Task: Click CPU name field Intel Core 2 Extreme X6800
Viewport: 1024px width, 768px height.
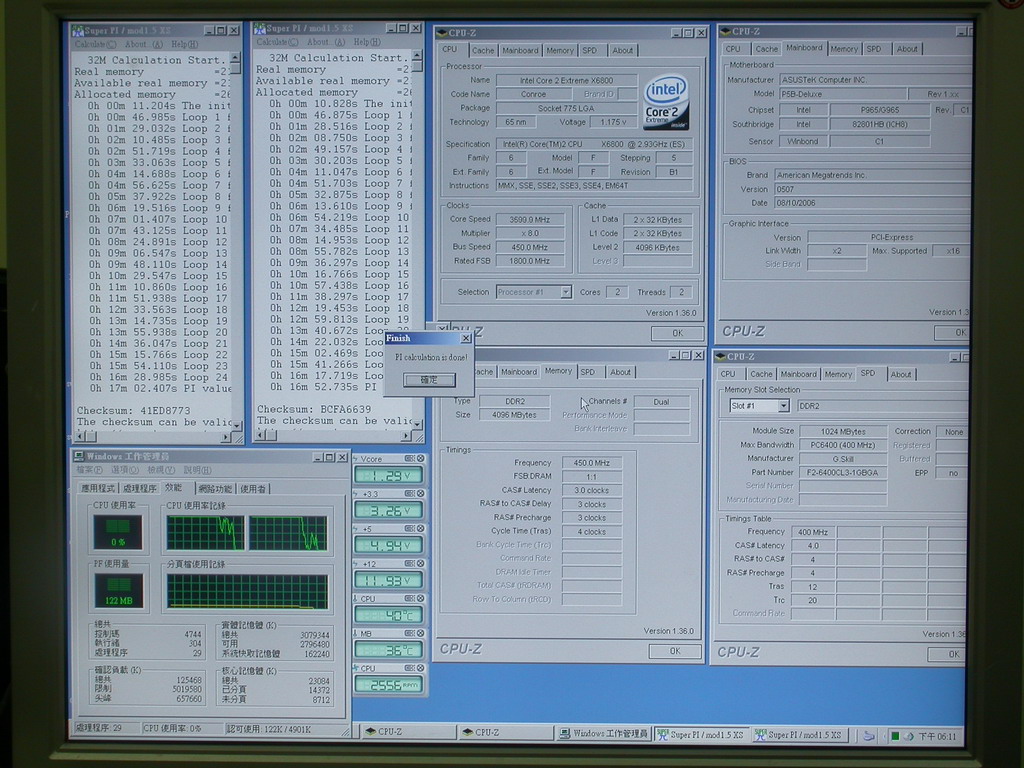Action: [x=566, y=80]
